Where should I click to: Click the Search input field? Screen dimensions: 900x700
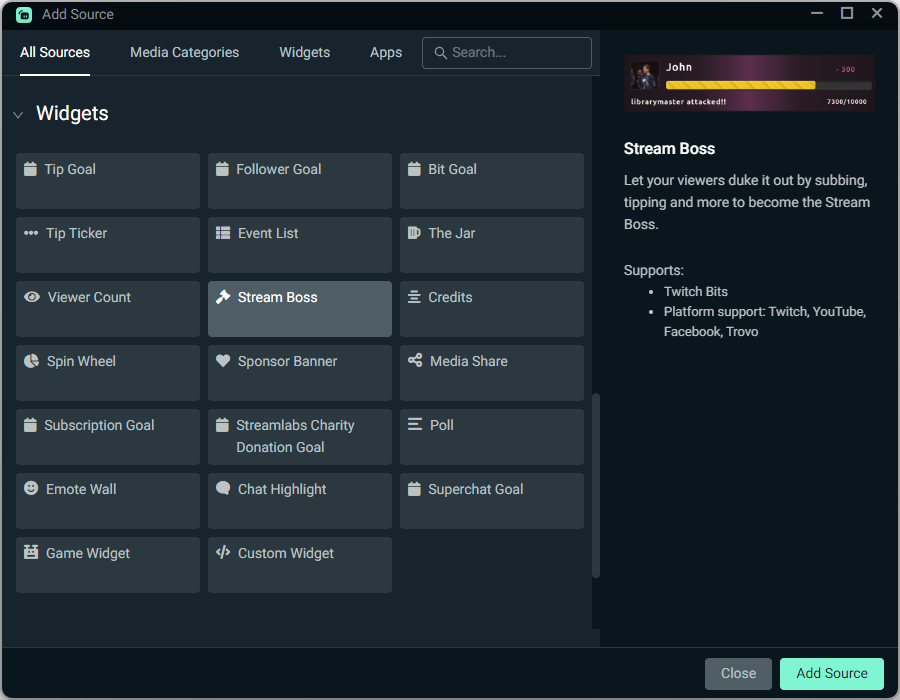point(506,52)
